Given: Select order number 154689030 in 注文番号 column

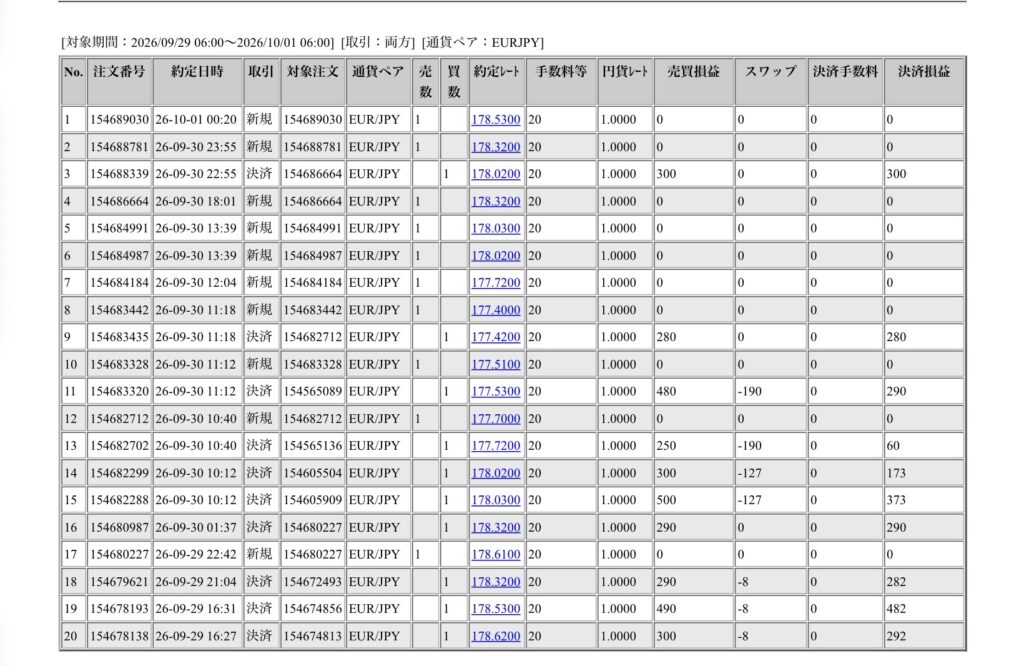Looking at the screenshot, I should [120, 119].
